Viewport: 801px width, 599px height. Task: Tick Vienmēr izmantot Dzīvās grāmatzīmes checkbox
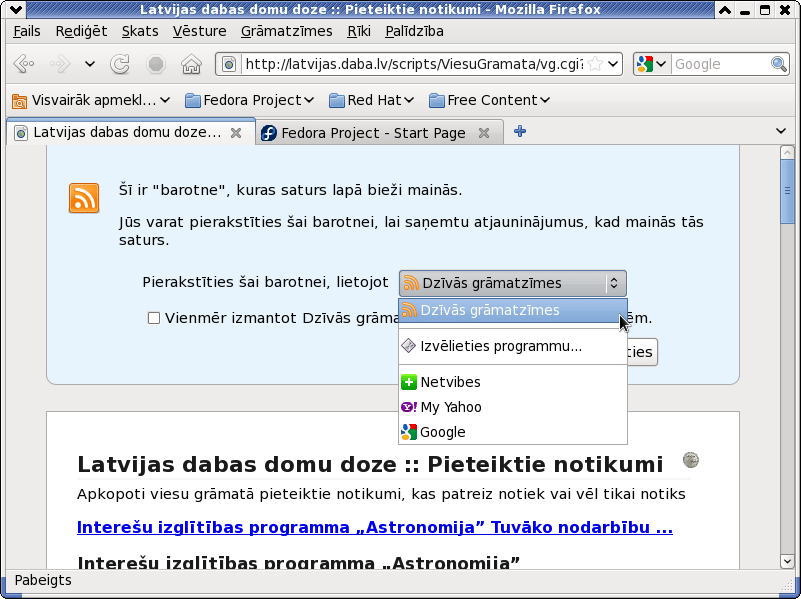pyautogui.click(x=154, y=318)
